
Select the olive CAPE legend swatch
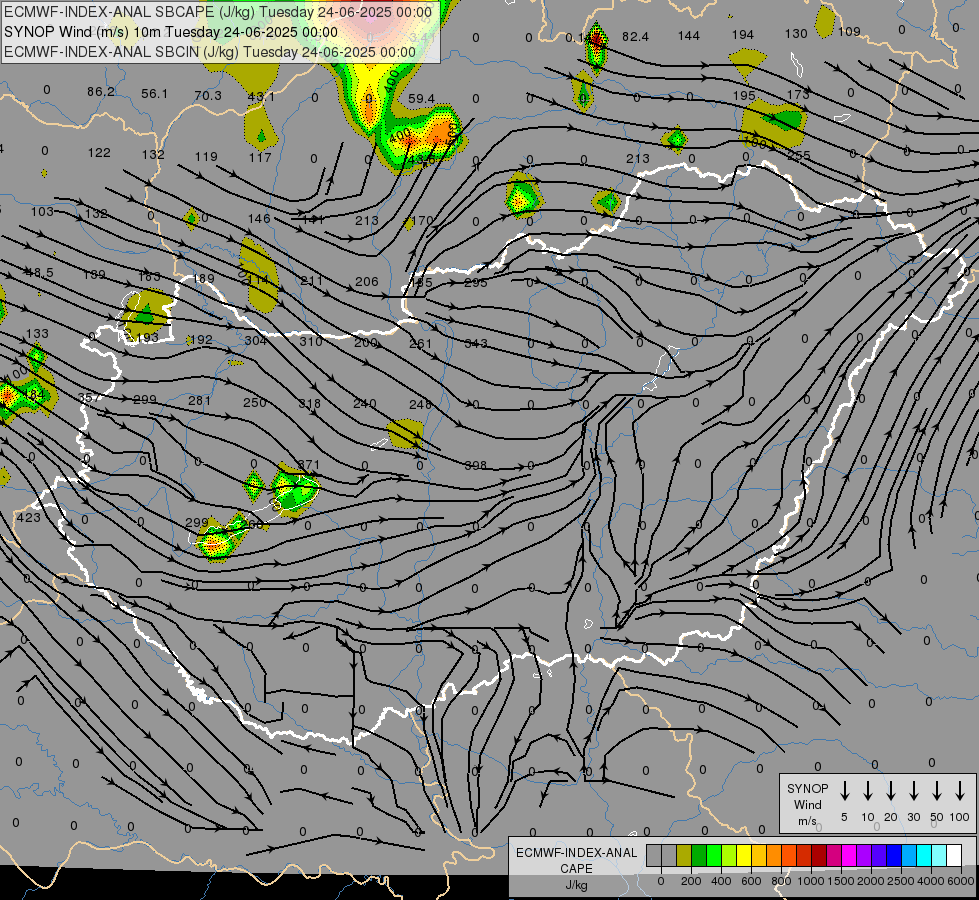(x=684, y=855)
